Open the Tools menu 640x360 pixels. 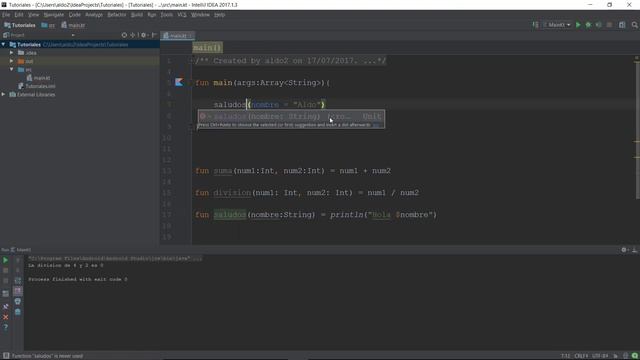click(x=166, y=15)
